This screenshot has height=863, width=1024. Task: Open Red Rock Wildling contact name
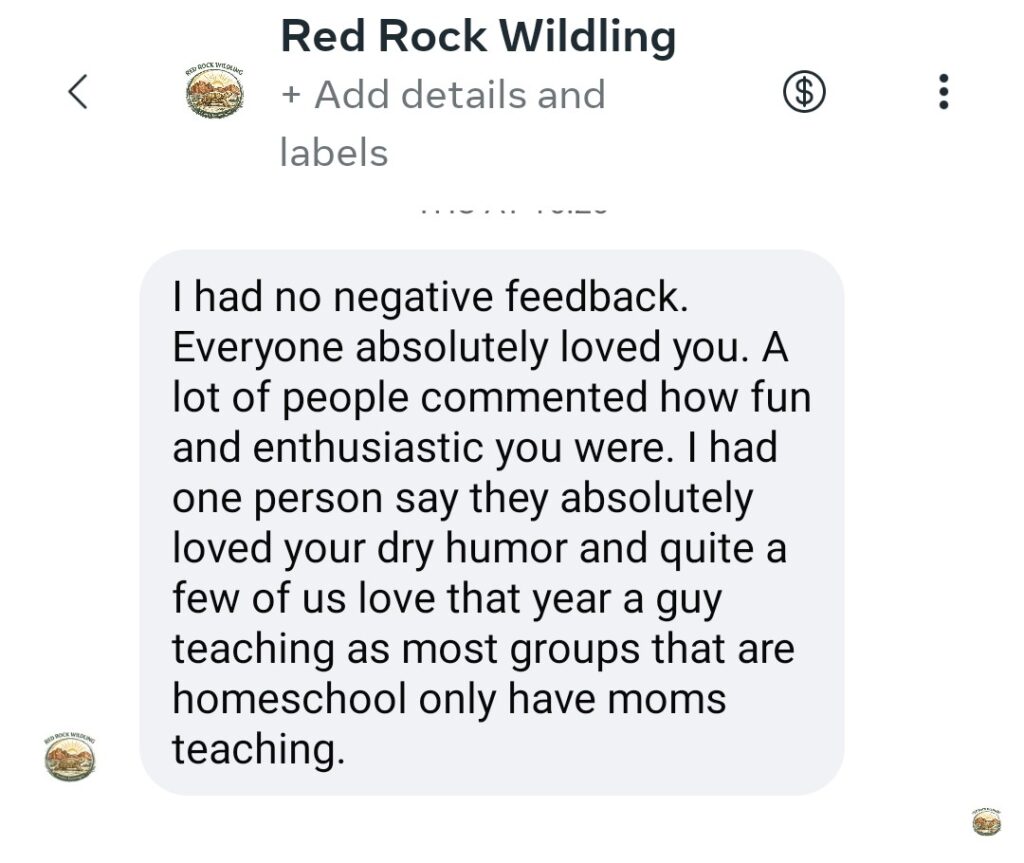tap(478, 37)
